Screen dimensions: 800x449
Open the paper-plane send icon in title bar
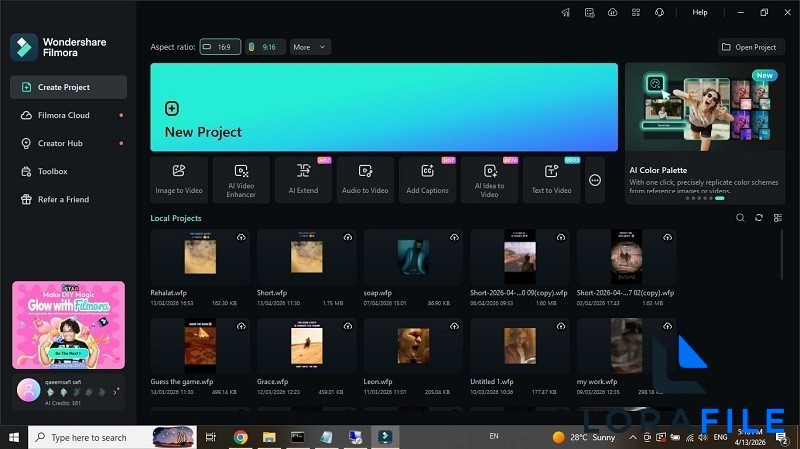pos(566,13)
